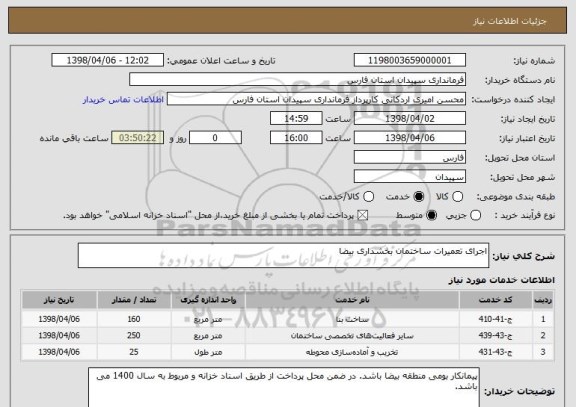Click the اطلاعات خدمات مورد نیاز heading
Viewport: 576px width, 407px height.
pyautogui.click(x=501, y=280)
